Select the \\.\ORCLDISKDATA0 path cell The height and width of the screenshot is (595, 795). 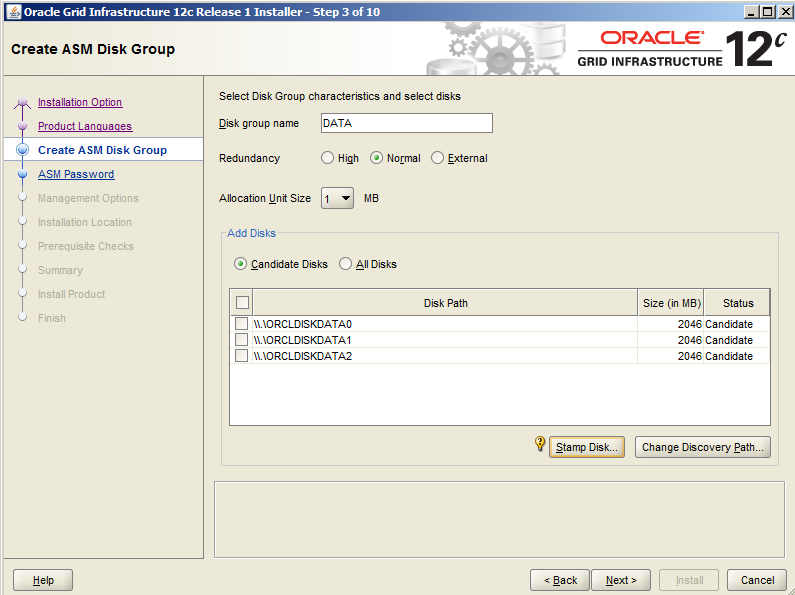(x=445, y=324)
